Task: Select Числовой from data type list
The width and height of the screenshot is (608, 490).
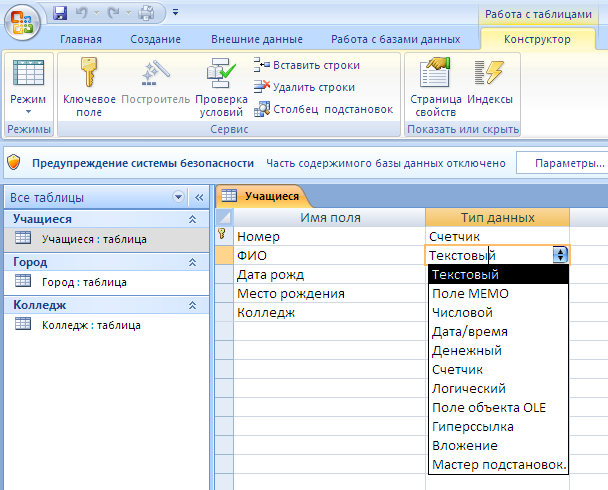Action: click(x=461, y=313)
